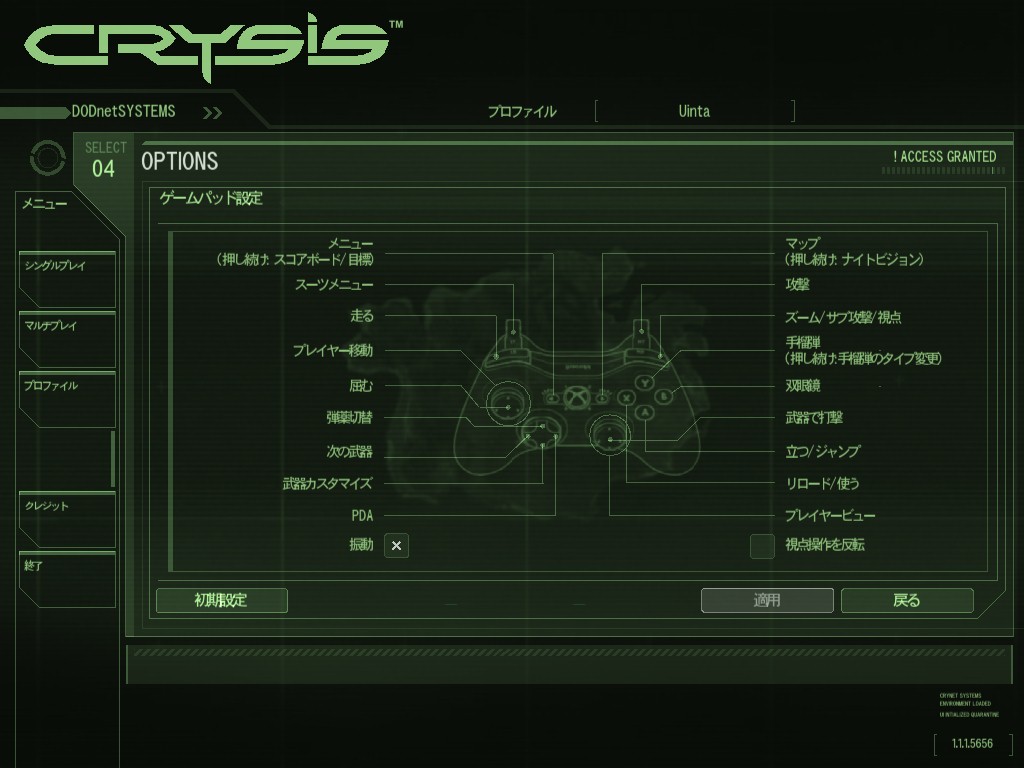
Task: Click the 武器カスタマイズ label
Action: click(328, 484)
